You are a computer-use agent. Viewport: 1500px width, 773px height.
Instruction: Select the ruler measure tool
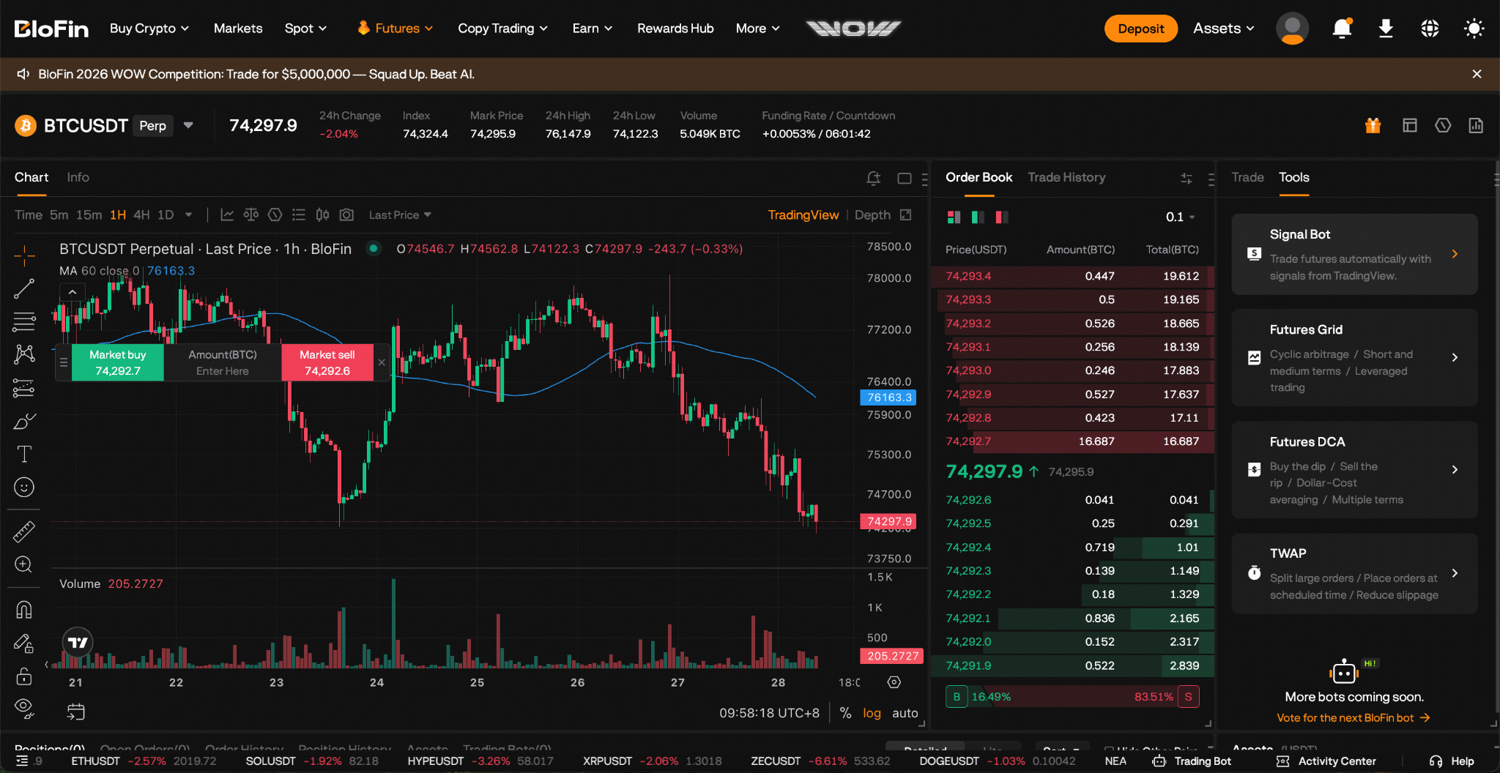tap(24, 531)
